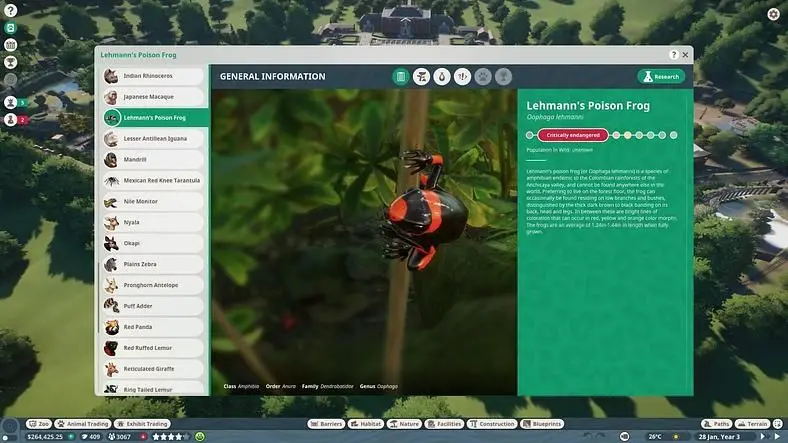Switch to the General Information clipboard tab

point(401,77)
